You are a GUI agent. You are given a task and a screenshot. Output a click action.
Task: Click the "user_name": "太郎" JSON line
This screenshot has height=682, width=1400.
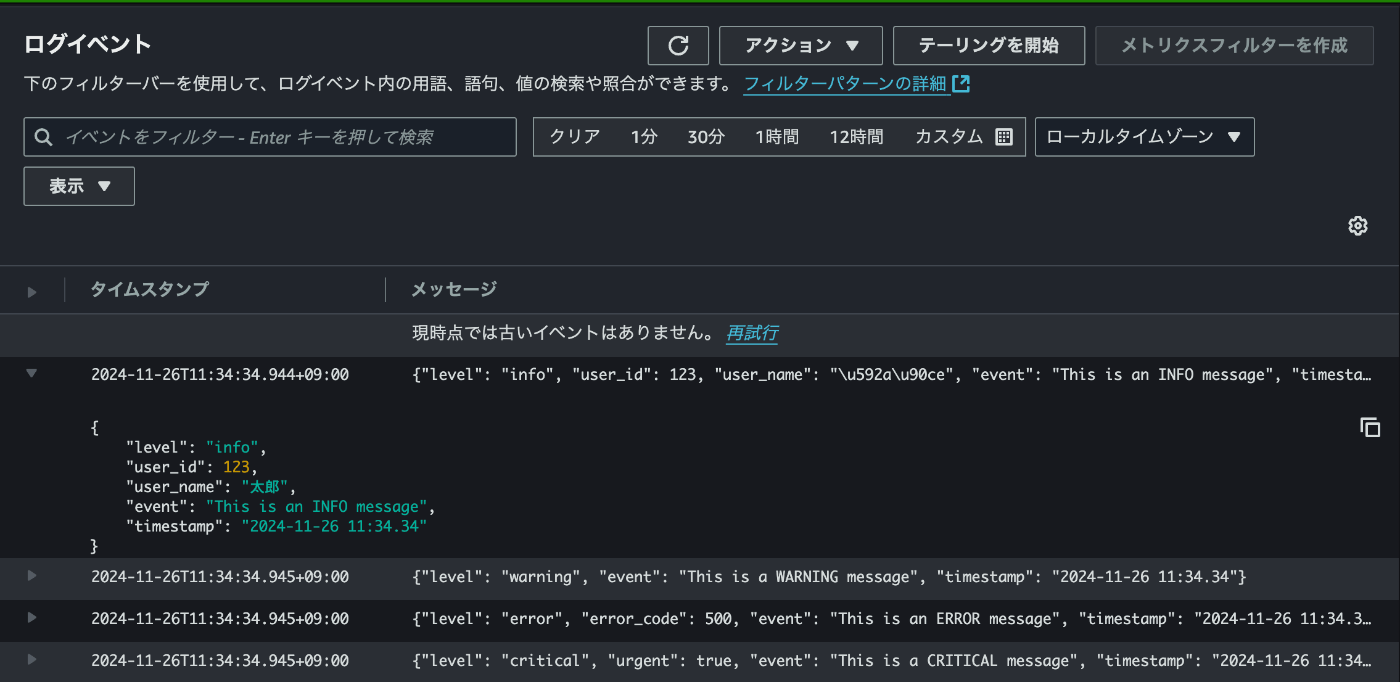212,487
